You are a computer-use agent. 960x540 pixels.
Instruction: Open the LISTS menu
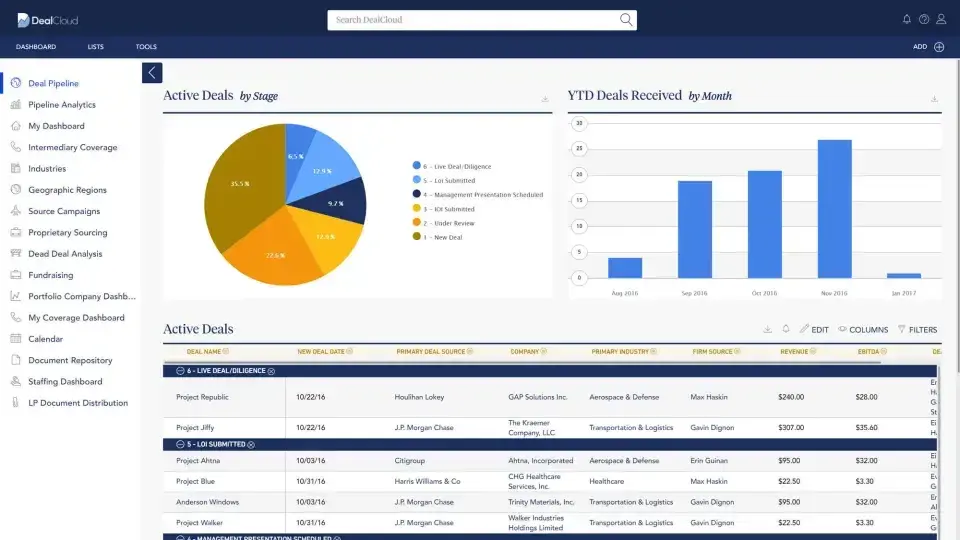click(95, 47)
